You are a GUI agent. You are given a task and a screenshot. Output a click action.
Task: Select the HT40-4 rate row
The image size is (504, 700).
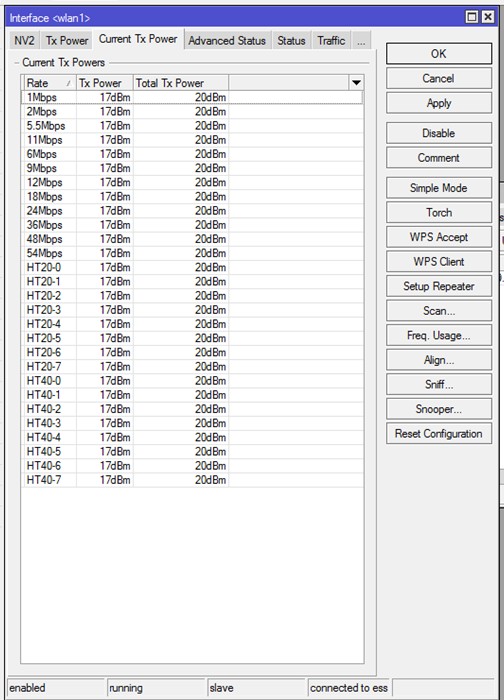click(192, 438)
